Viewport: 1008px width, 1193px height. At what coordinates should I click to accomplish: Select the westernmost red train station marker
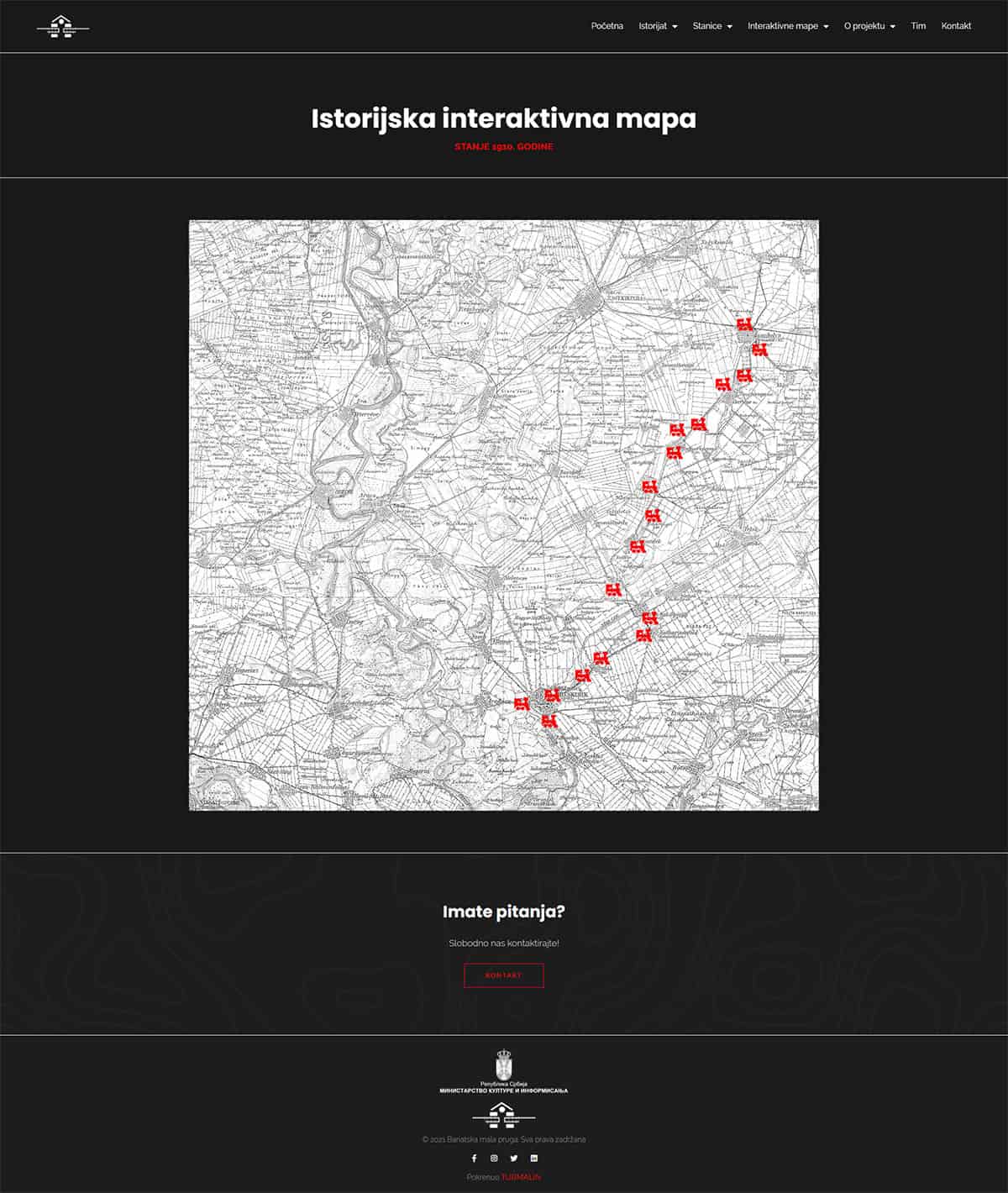pos(522,703)
